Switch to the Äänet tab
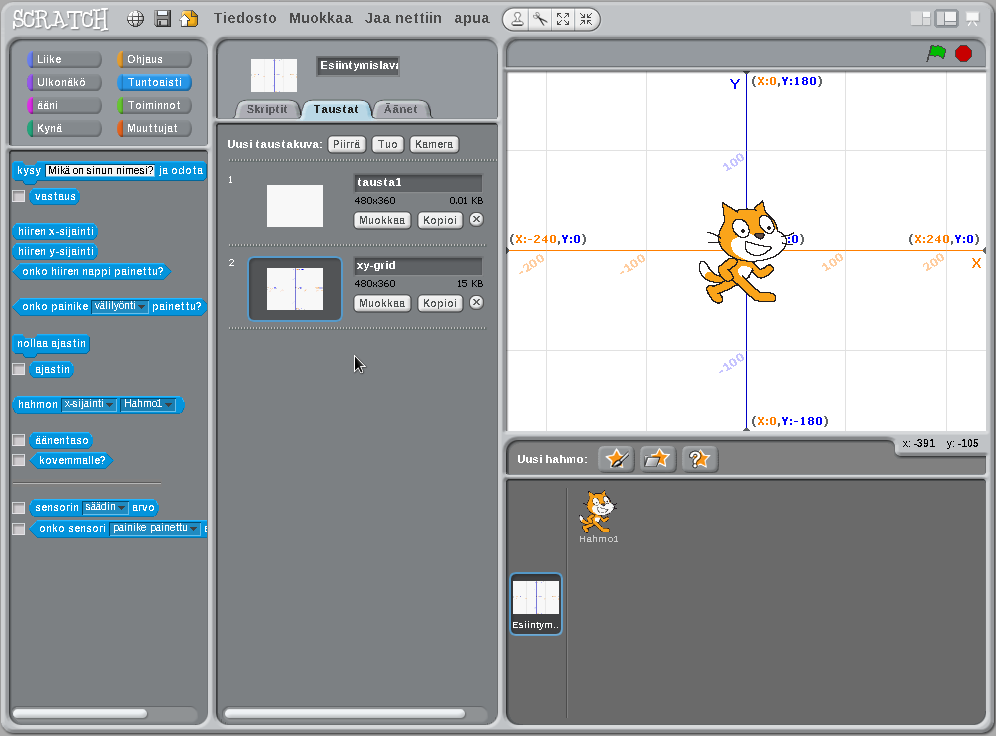The image size is (996, 736). 401,109
